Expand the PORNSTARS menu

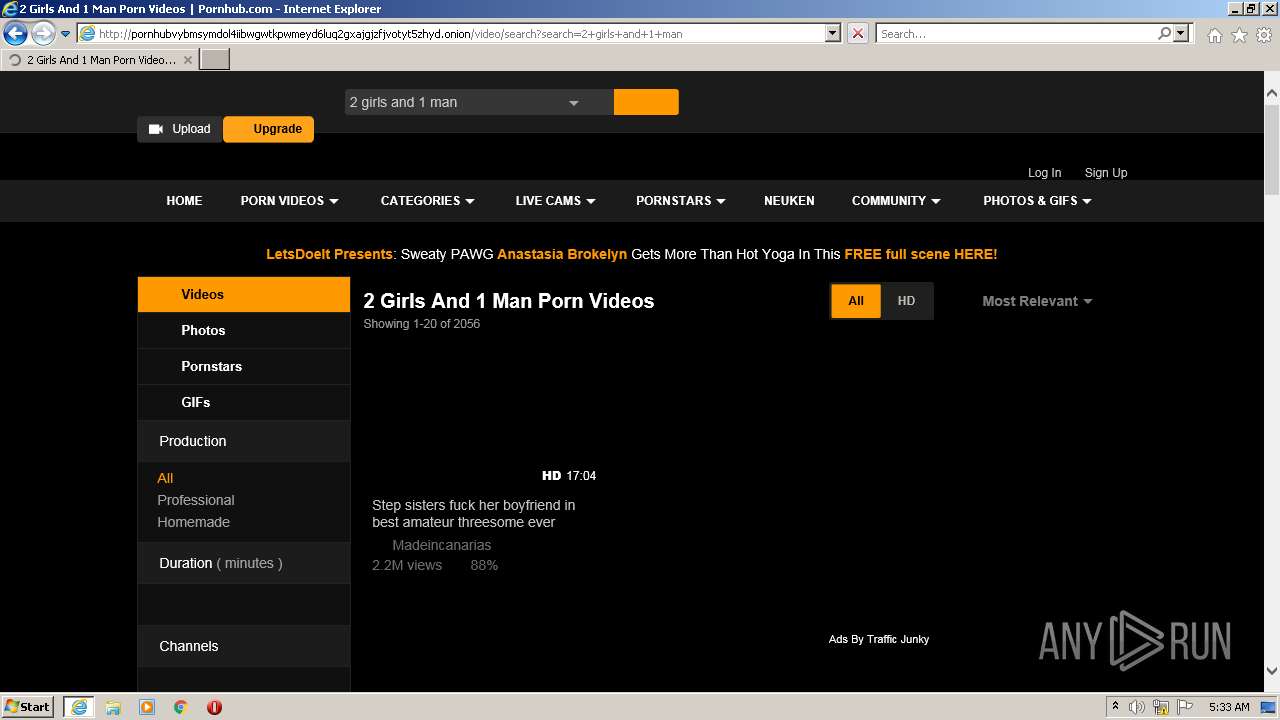click(x=680, y=200)
